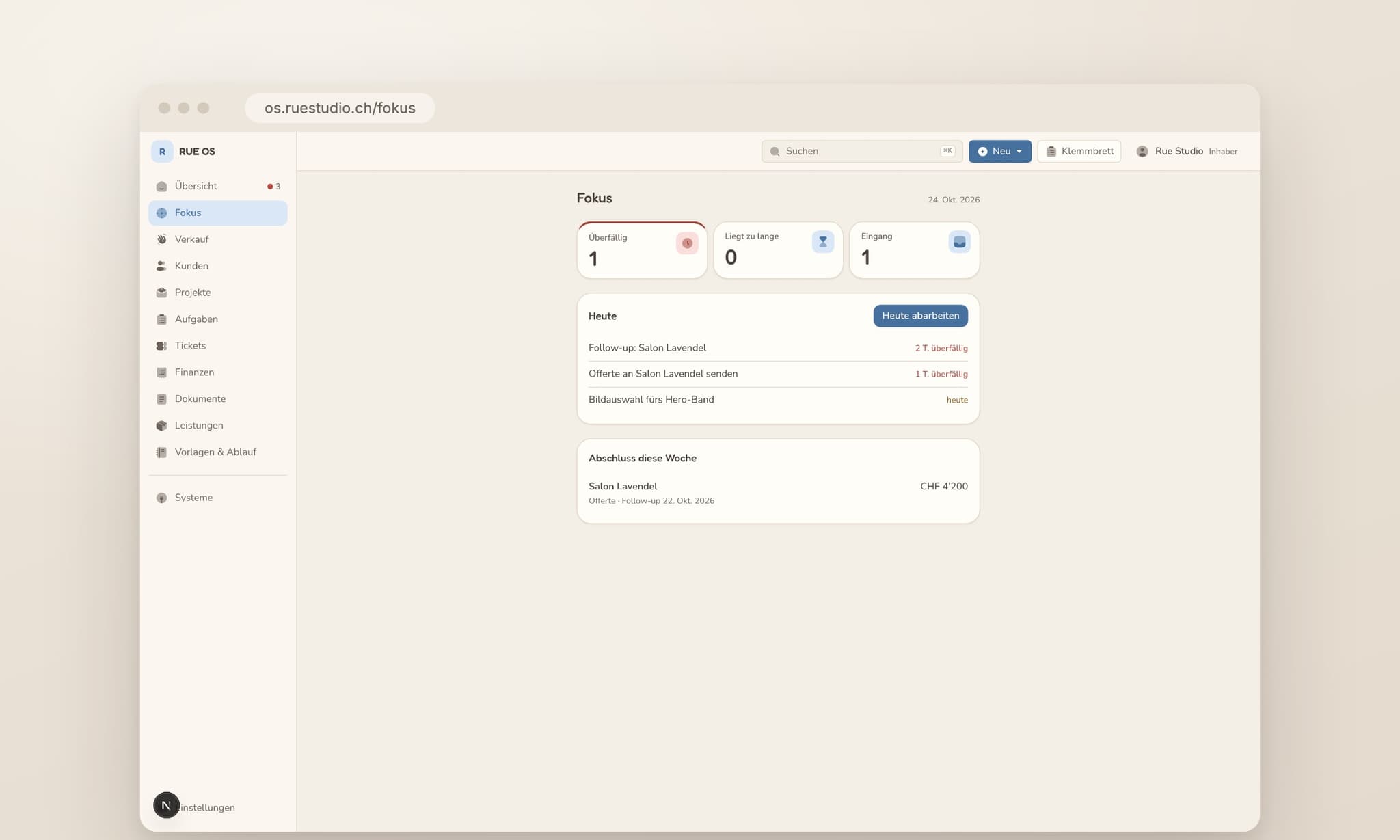
Task: Click the Systeme icon in sidebar
Action: click(x=161, y=498)
